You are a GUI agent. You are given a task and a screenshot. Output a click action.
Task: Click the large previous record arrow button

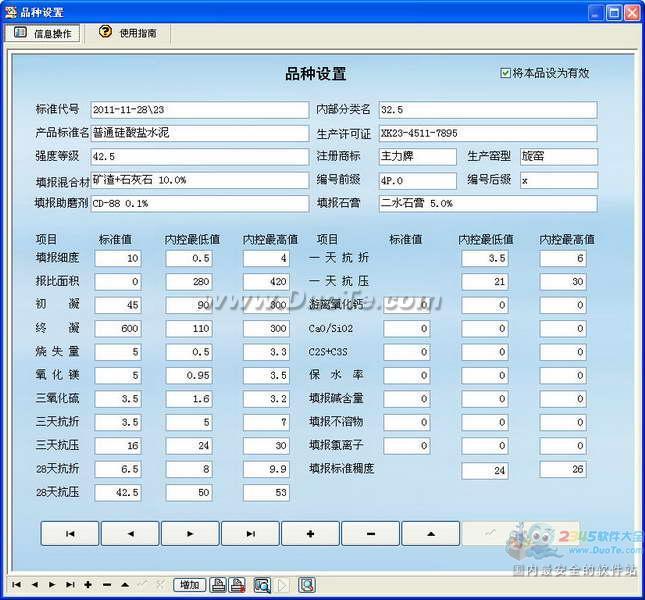[x=129, y=534]
